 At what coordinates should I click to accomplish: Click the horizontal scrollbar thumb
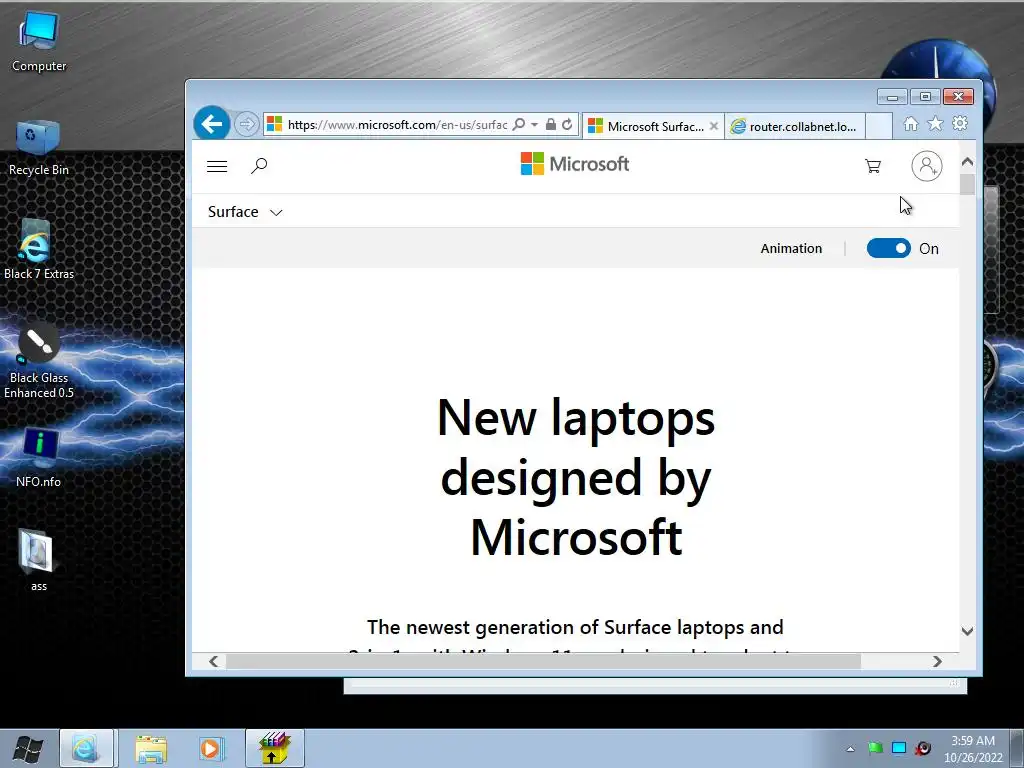[543, 662]
